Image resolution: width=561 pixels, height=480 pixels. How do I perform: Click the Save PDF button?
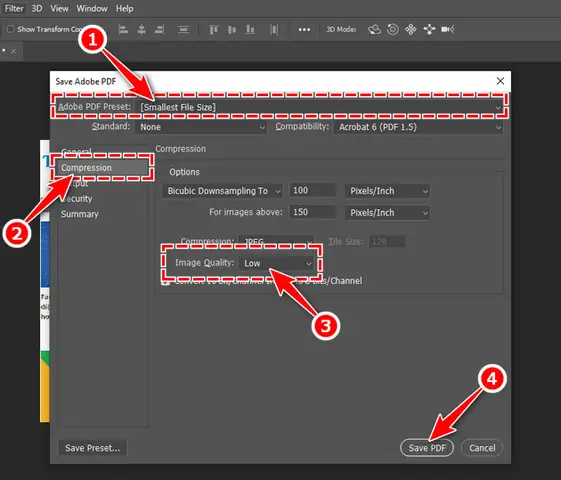coord(427,448)
